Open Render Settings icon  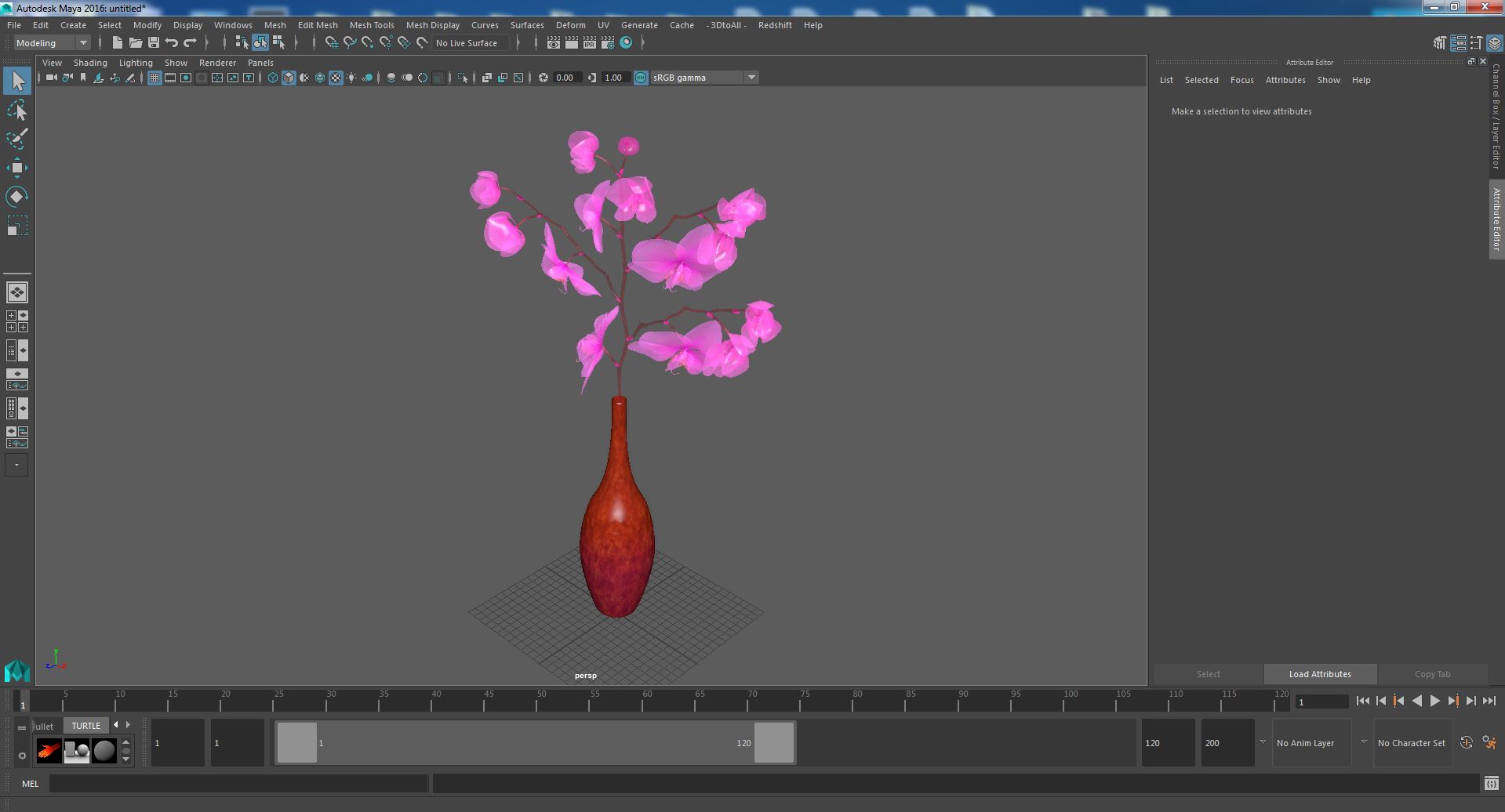point(607,42)
